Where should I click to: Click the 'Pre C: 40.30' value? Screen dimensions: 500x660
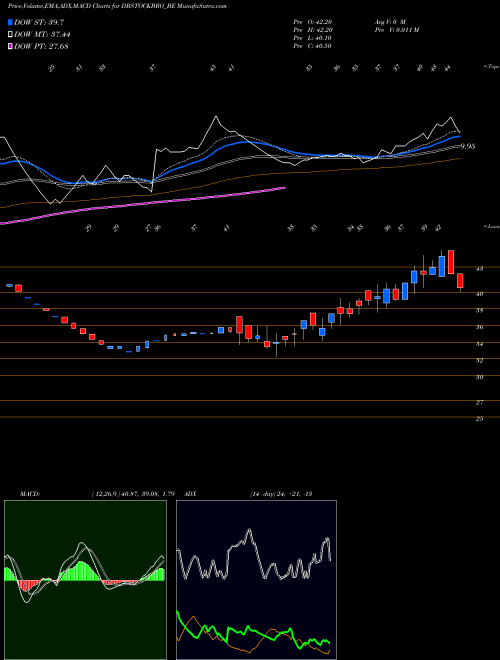(x=312, y=46)
